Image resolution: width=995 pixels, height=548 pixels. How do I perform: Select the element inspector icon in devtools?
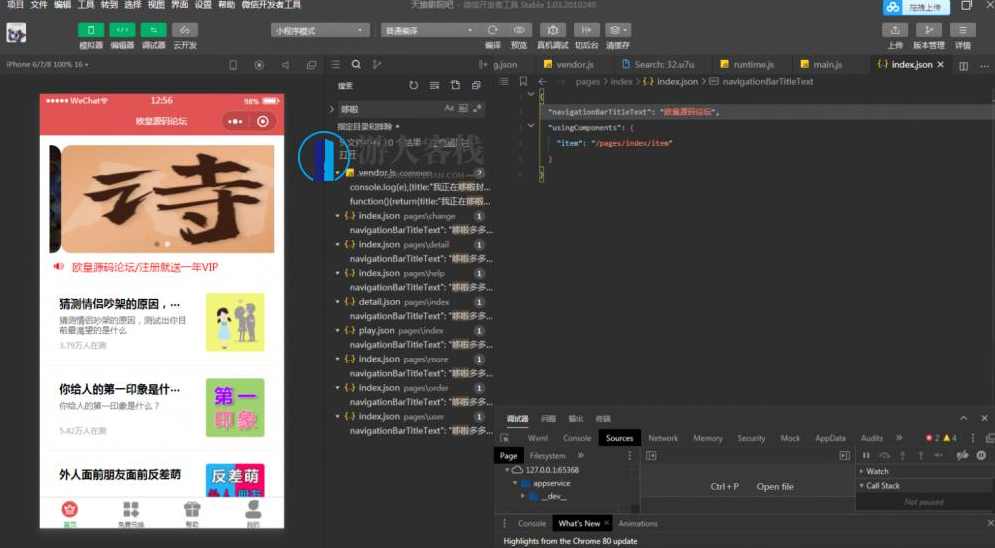tap(506, 438)
